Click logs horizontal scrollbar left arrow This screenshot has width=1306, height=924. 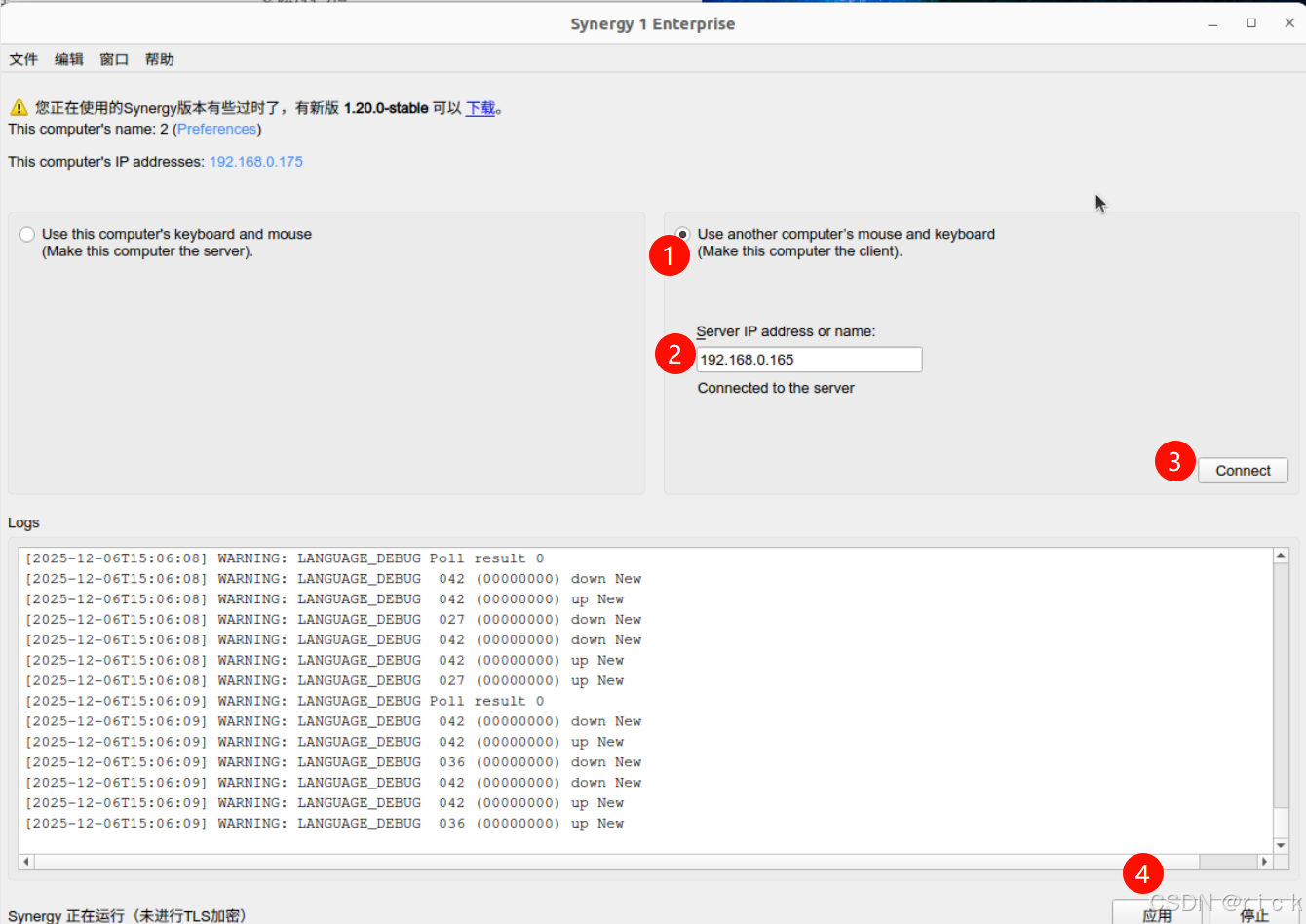pyautogui.click(x=26, y=862)
